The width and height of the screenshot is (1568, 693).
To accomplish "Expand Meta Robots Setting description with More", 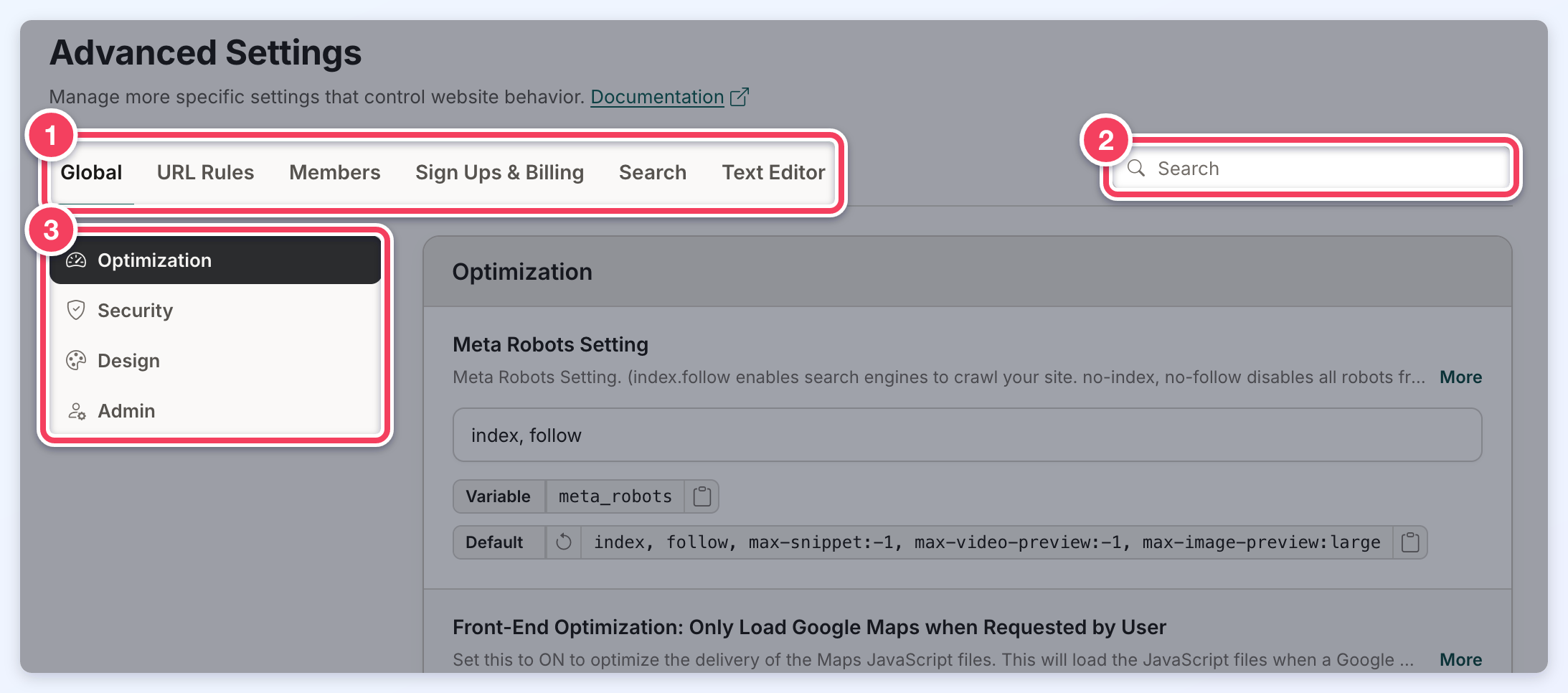I will (x=1460, y=377).
